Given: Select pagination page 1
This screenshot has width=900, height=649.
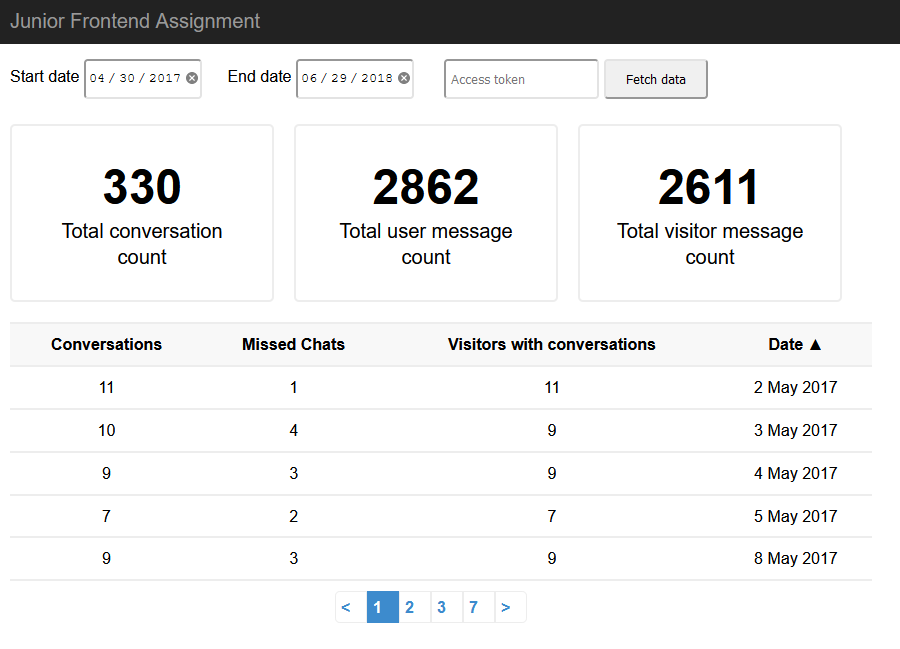Looking at the screenshot, I should 383,607.
